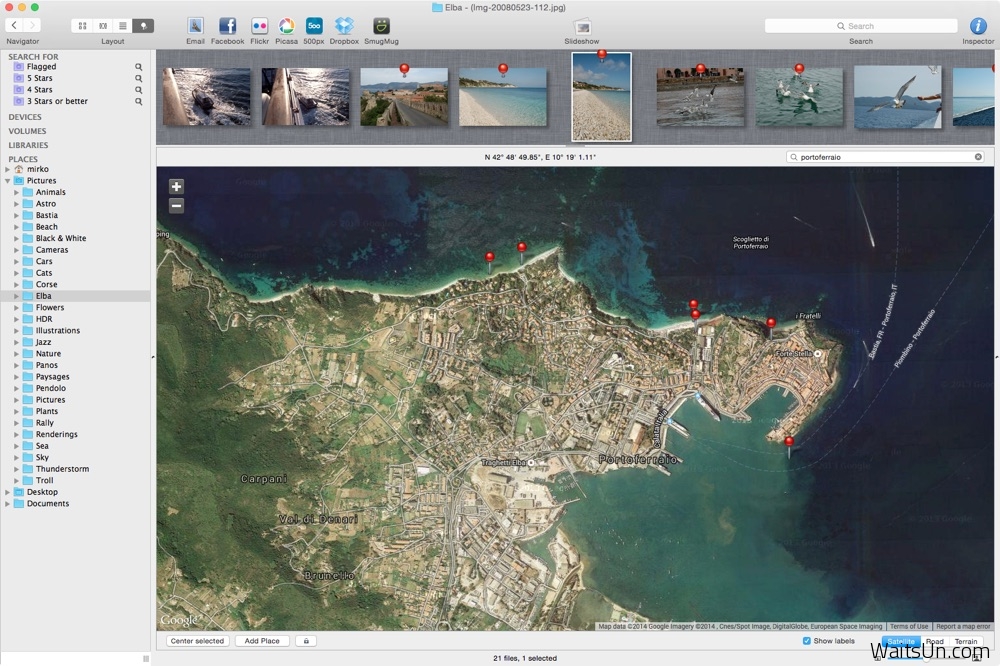Expand the Documents item in Places
This screenshot has height=666, width=1000.
click(x=8, y=503)
